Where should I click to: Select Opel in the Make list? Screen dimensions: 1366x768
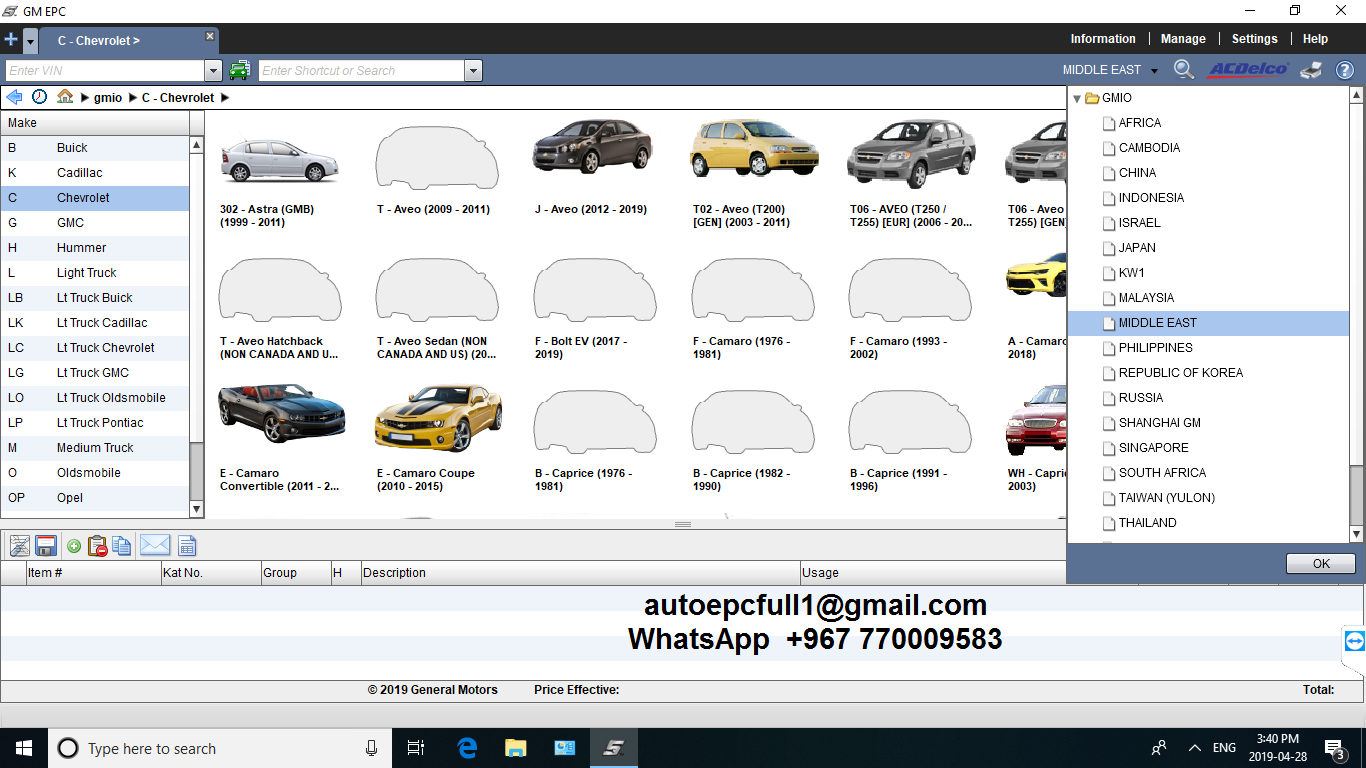pyautogui.click(x=94, y=498)
